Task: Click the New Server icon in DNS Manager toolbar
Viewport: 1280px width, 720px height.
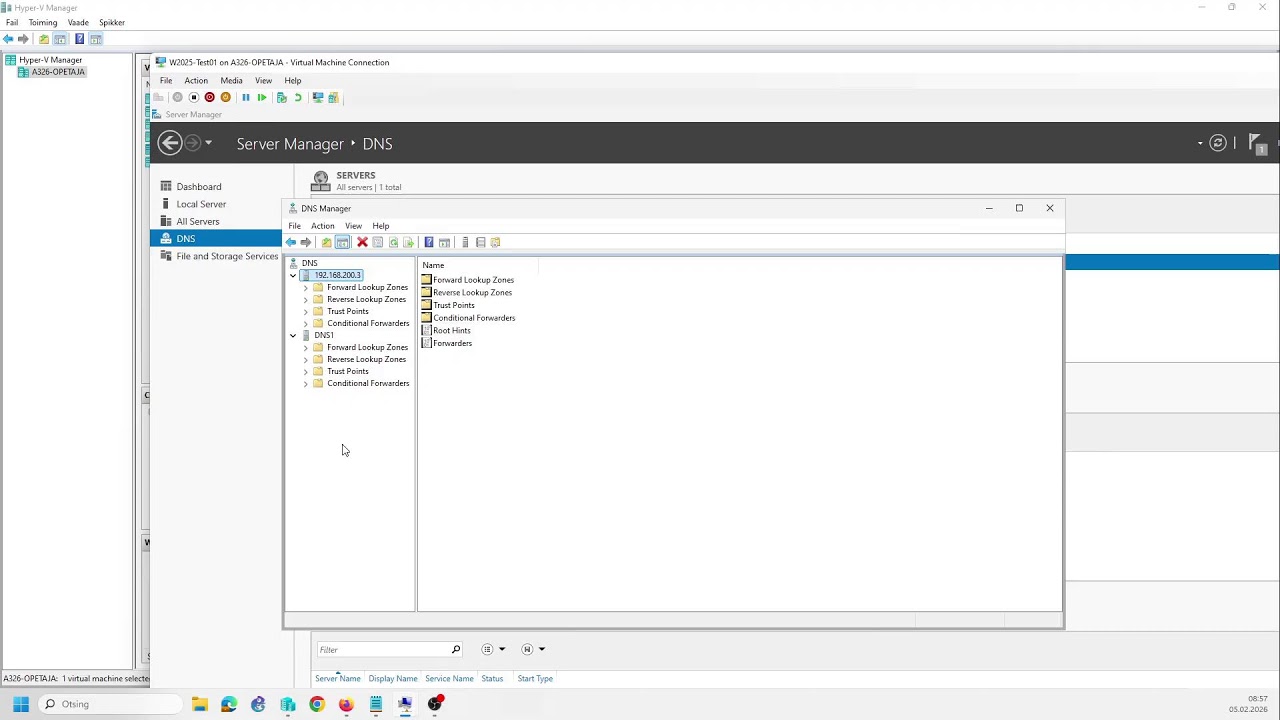Action: point(465,242)
